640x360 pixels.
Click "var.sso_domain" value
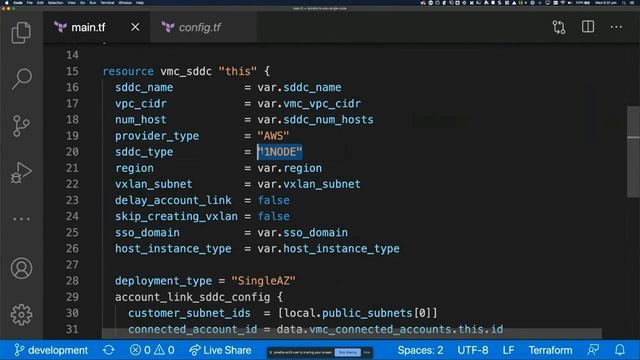[x=302, y=232]
